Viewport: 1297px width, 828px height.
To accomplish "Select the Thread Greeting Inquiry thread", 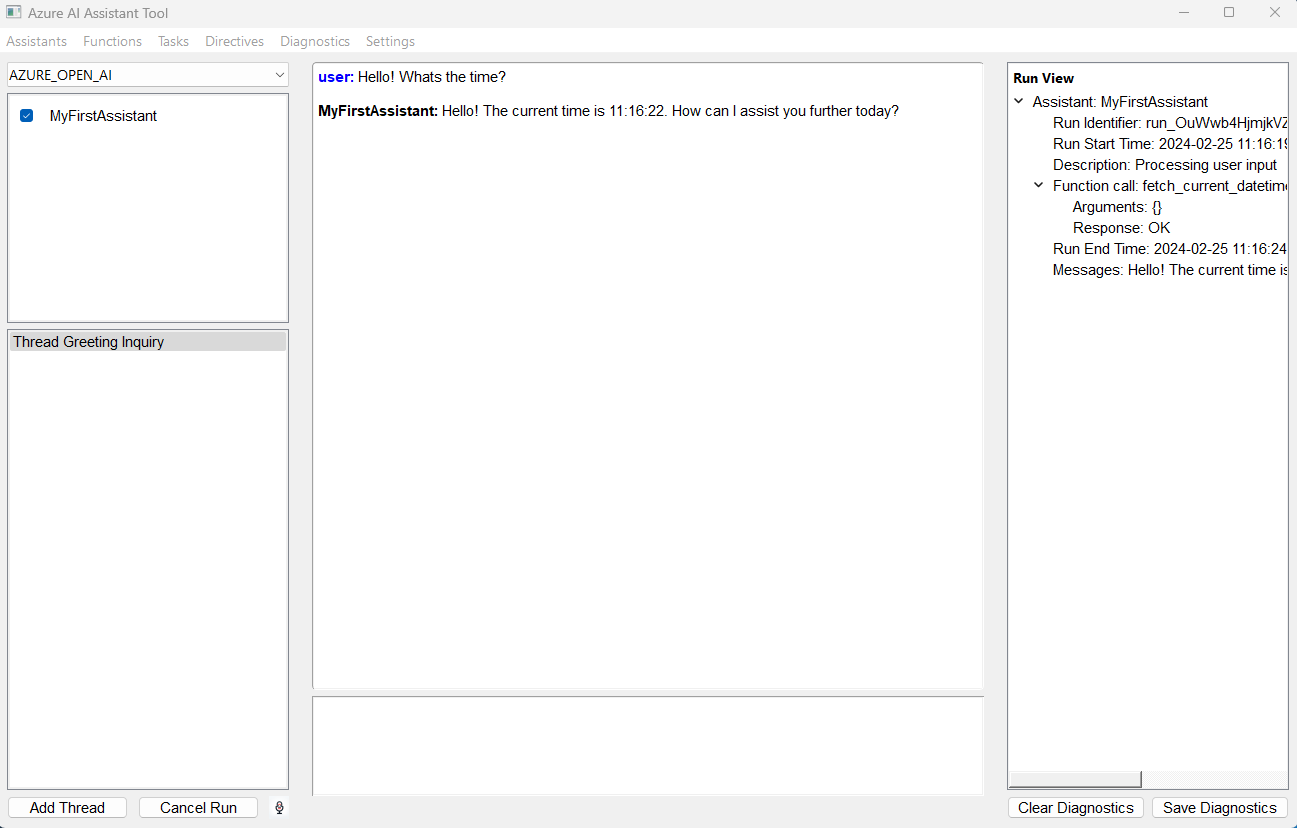I will (148, 342).
